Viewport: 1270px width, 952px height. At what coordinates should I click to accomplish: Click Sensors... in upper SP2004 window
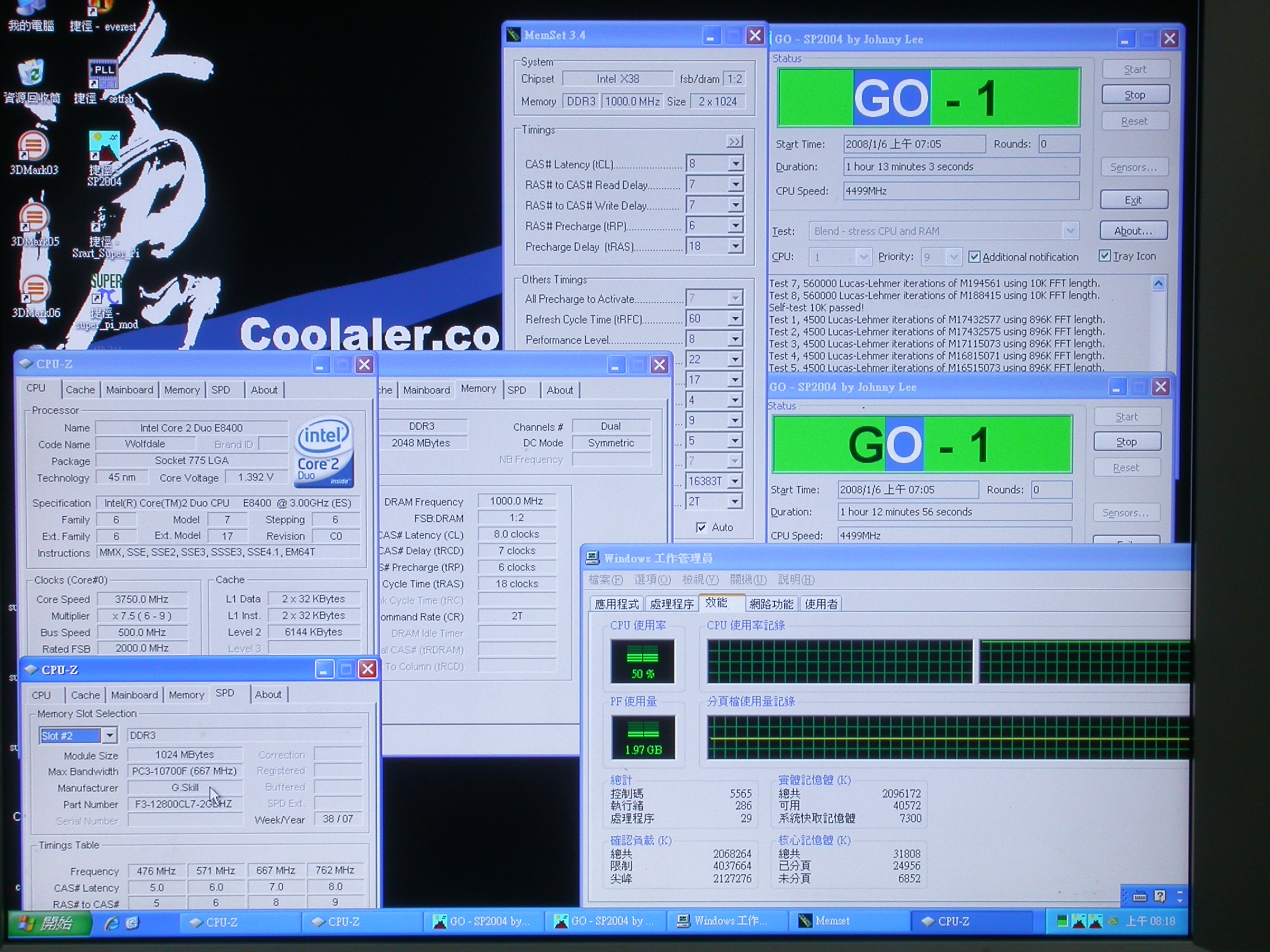[1134, 167]
